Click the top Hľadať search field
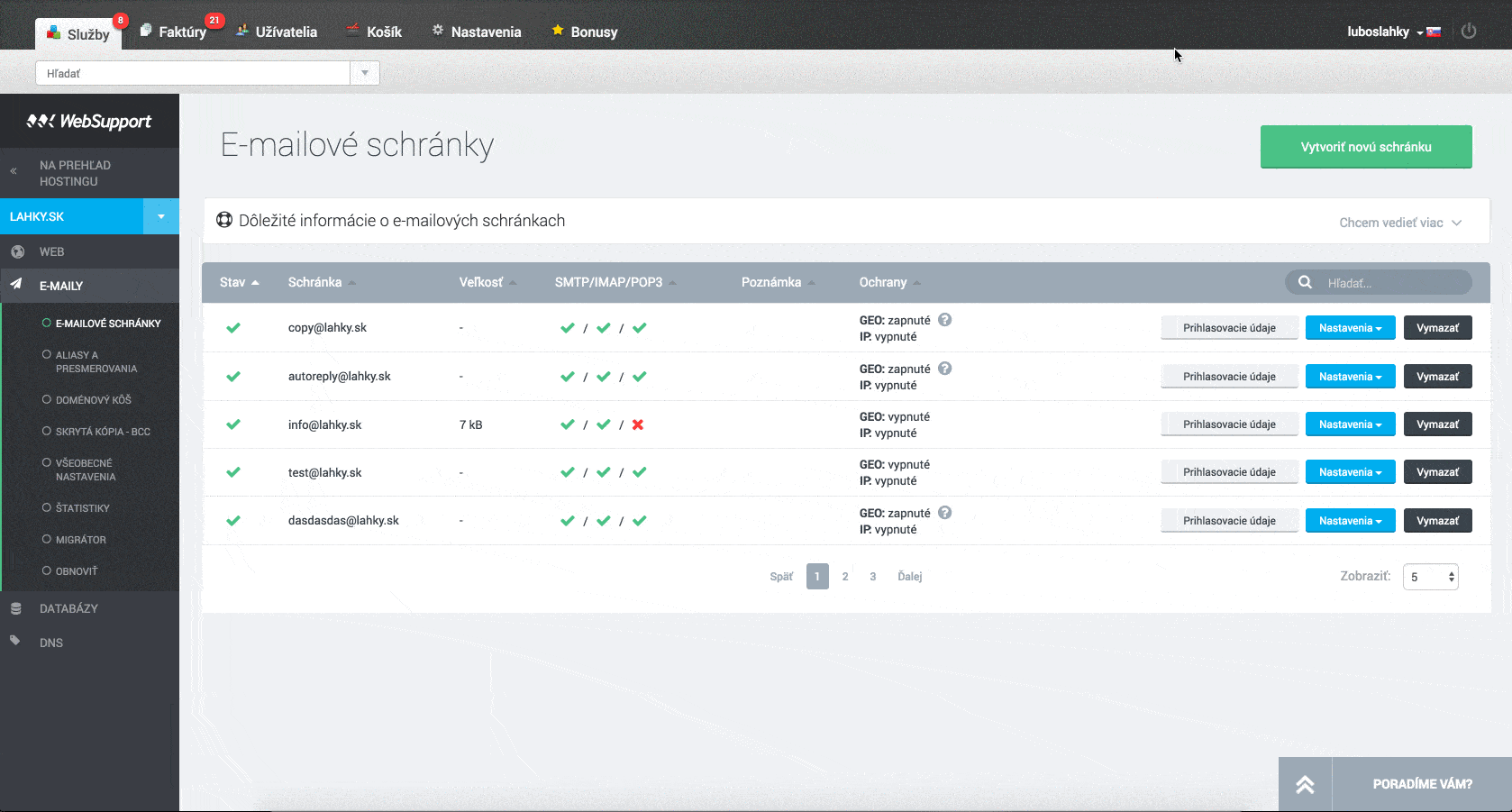The image size is (1512, 812). 193,73
